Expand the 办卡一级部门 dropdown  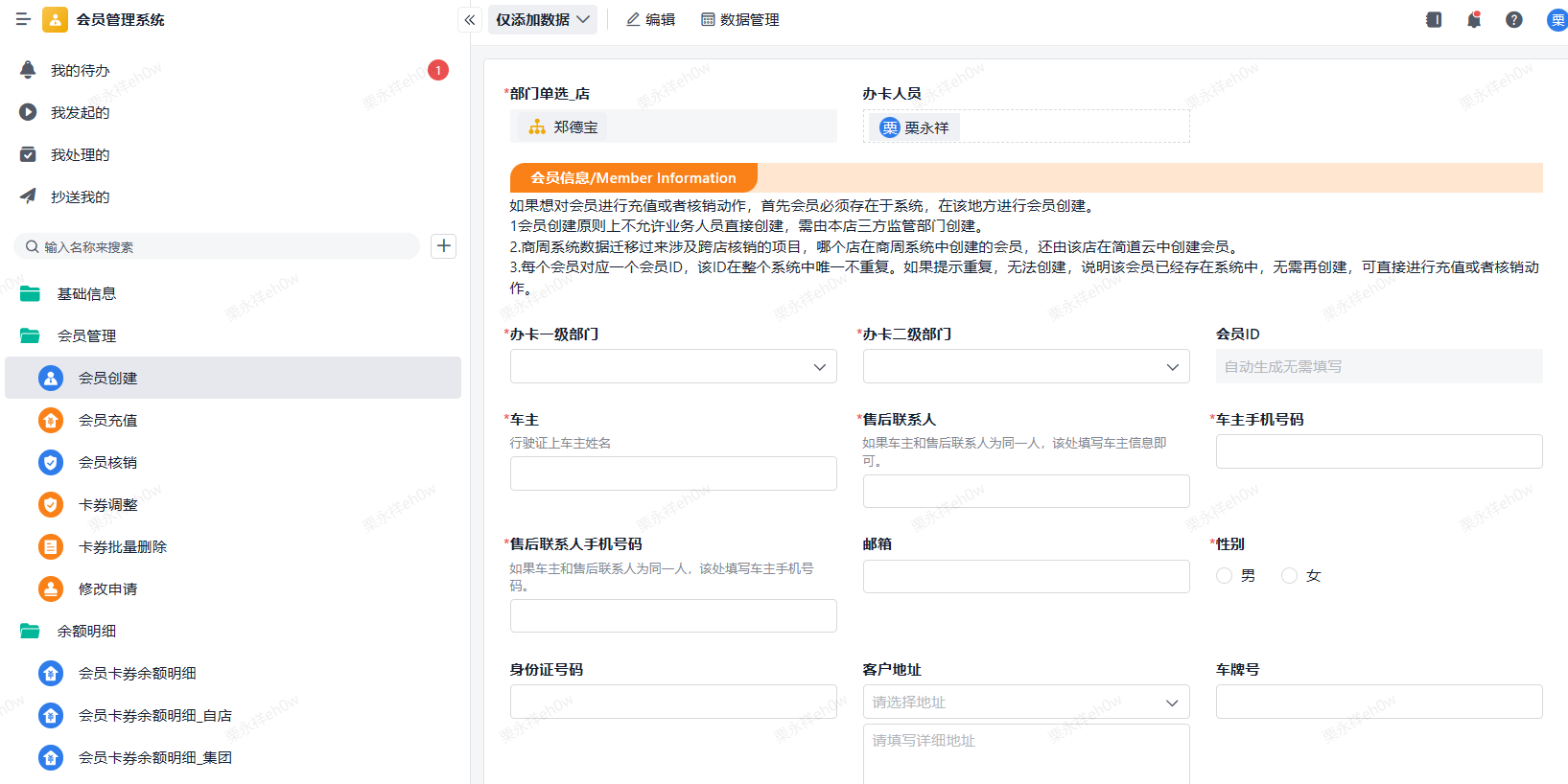[x=673, y=366]
